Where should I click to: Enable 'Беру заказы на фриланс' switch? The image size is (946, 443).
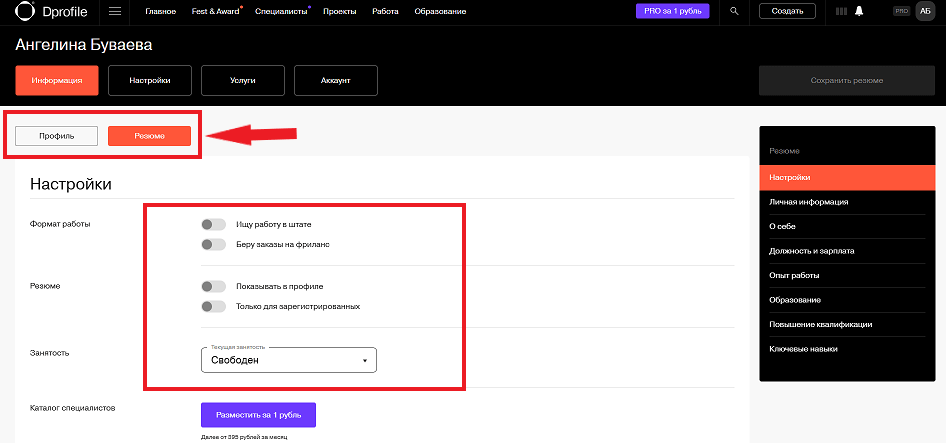coord(213,244)
